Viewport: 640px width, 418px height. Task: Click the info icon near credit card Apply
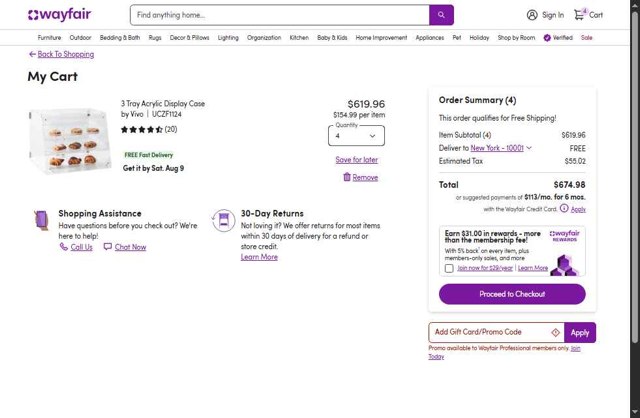(x=564, y=208)
